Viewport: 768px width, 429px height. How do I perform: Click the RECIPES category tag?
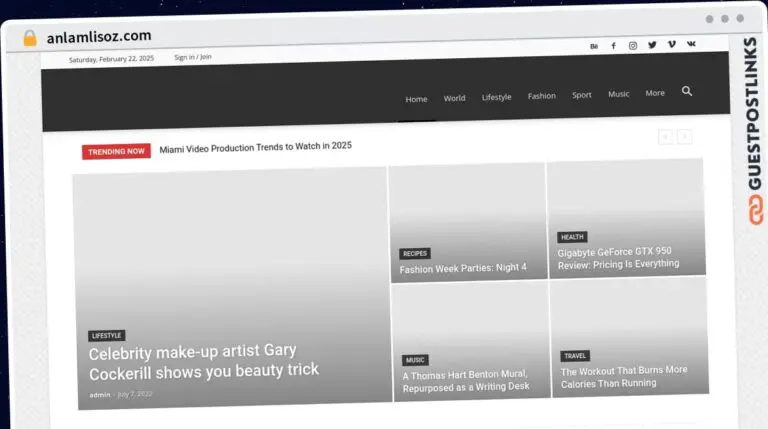coord(415,254)
